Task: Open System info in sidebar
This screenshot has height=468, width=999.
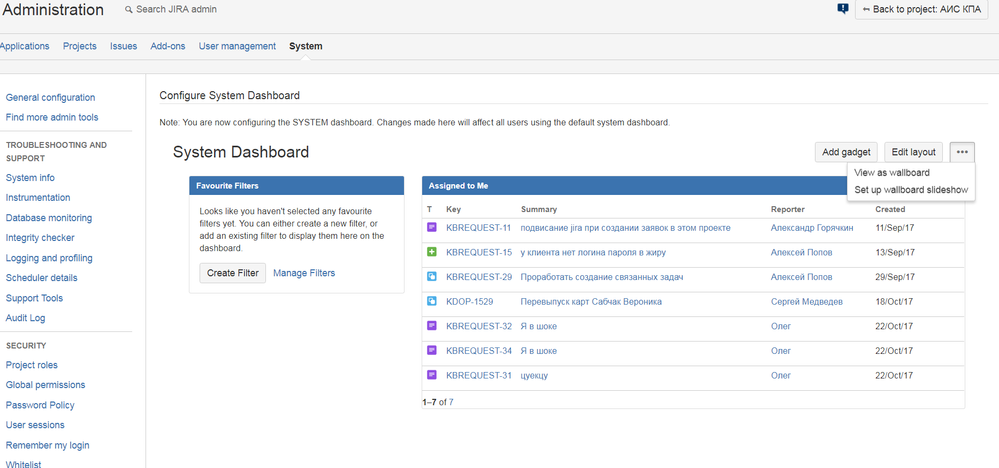Action: pos(30,178)
